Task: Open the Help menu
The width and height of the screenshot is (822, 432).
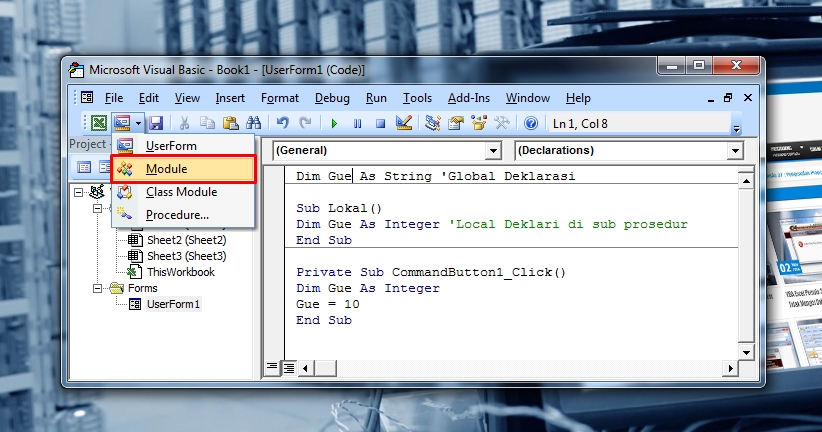Action: point(578,98)
